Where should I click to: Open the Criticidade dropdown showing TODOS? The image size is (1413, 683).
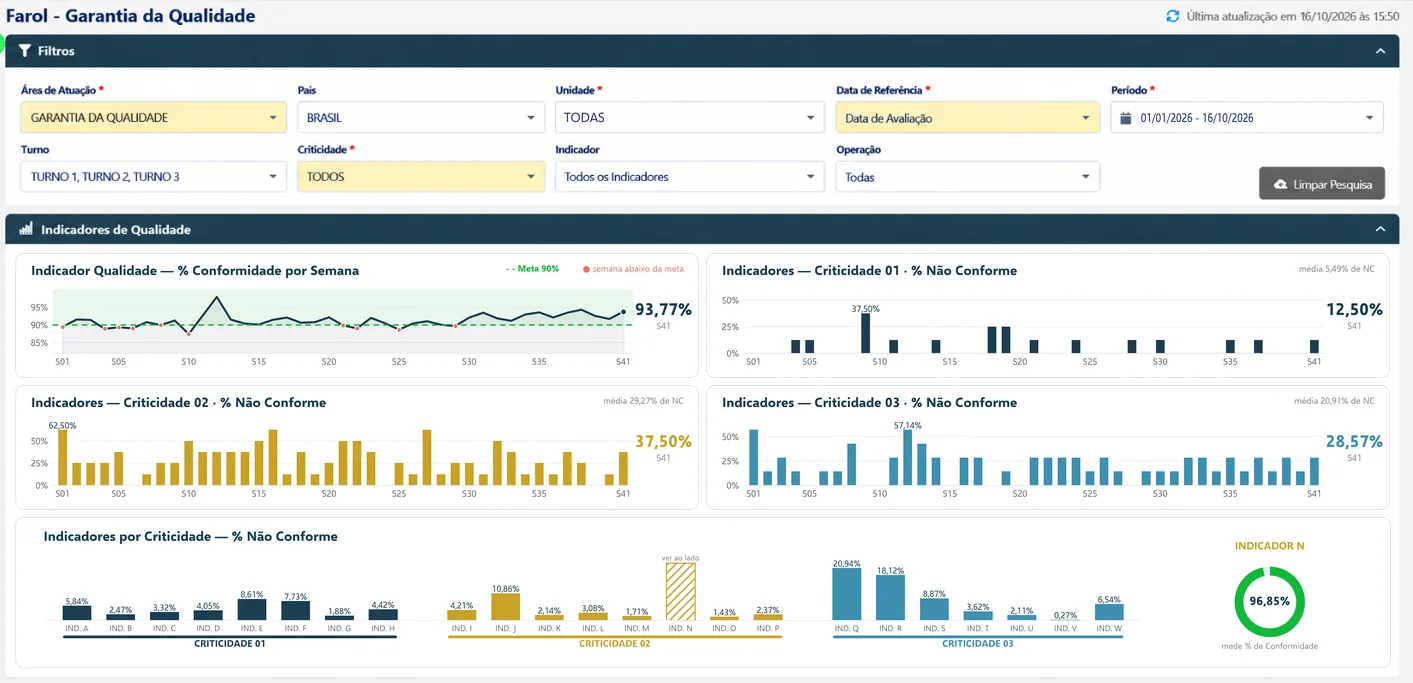click(421, 177)
